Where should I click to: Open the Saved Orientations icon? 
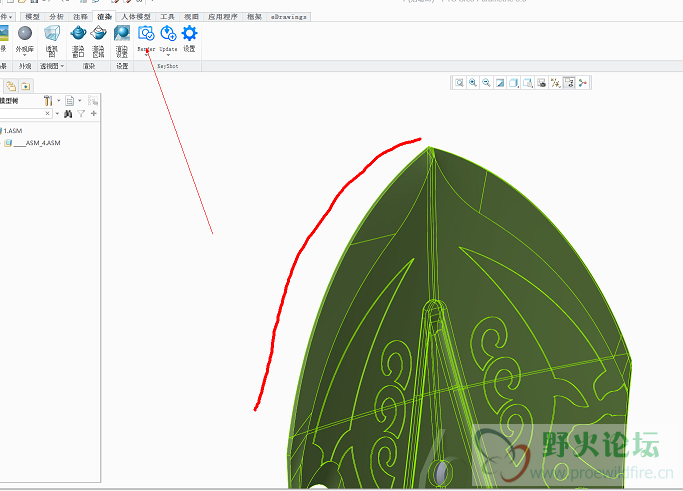tap(528, 83)
